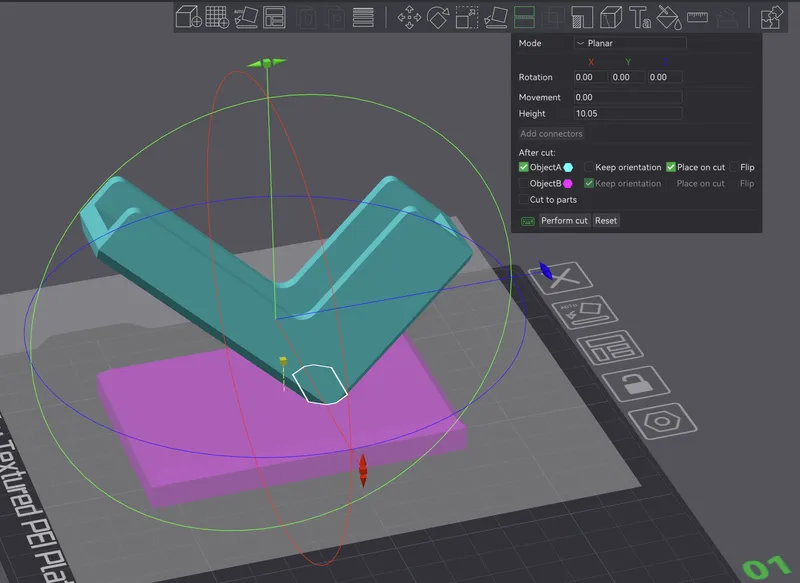Image resolution: width=800 pixels, height=583 pixels.
Task: Activate the Measure ruler tool
Action: coord(698,17)
